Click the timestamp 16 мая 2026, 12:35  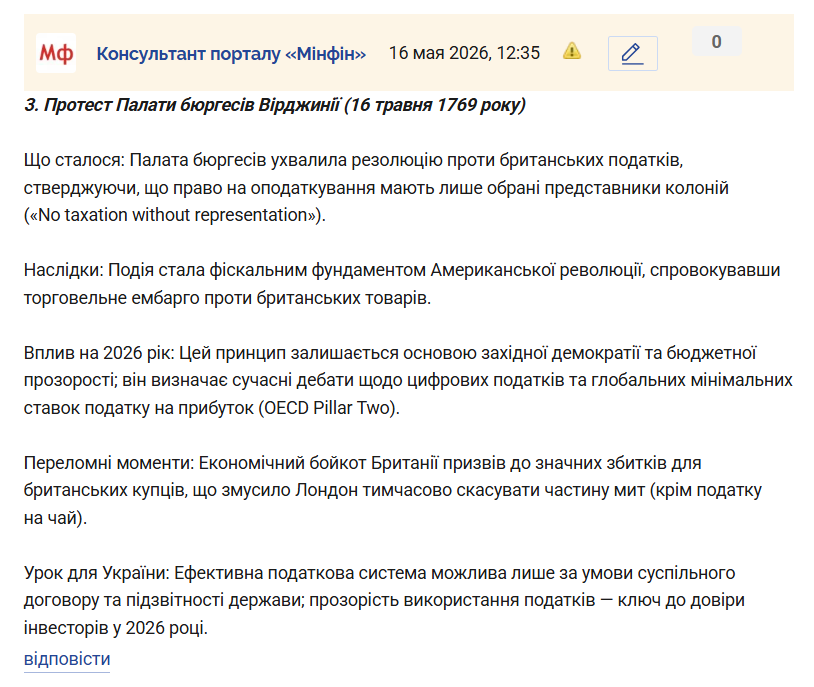click(464, 53)
